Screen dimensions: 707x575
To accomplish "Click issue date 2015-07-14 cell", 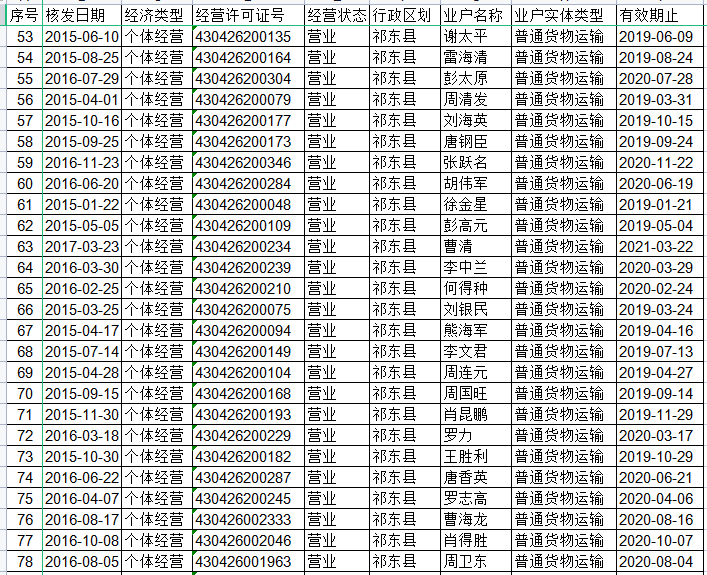I will 81,351.
